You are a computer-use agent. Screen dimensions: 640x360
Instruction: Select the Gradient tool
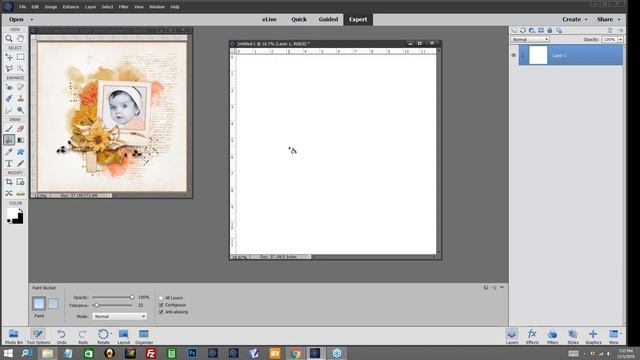coord(20,140)
